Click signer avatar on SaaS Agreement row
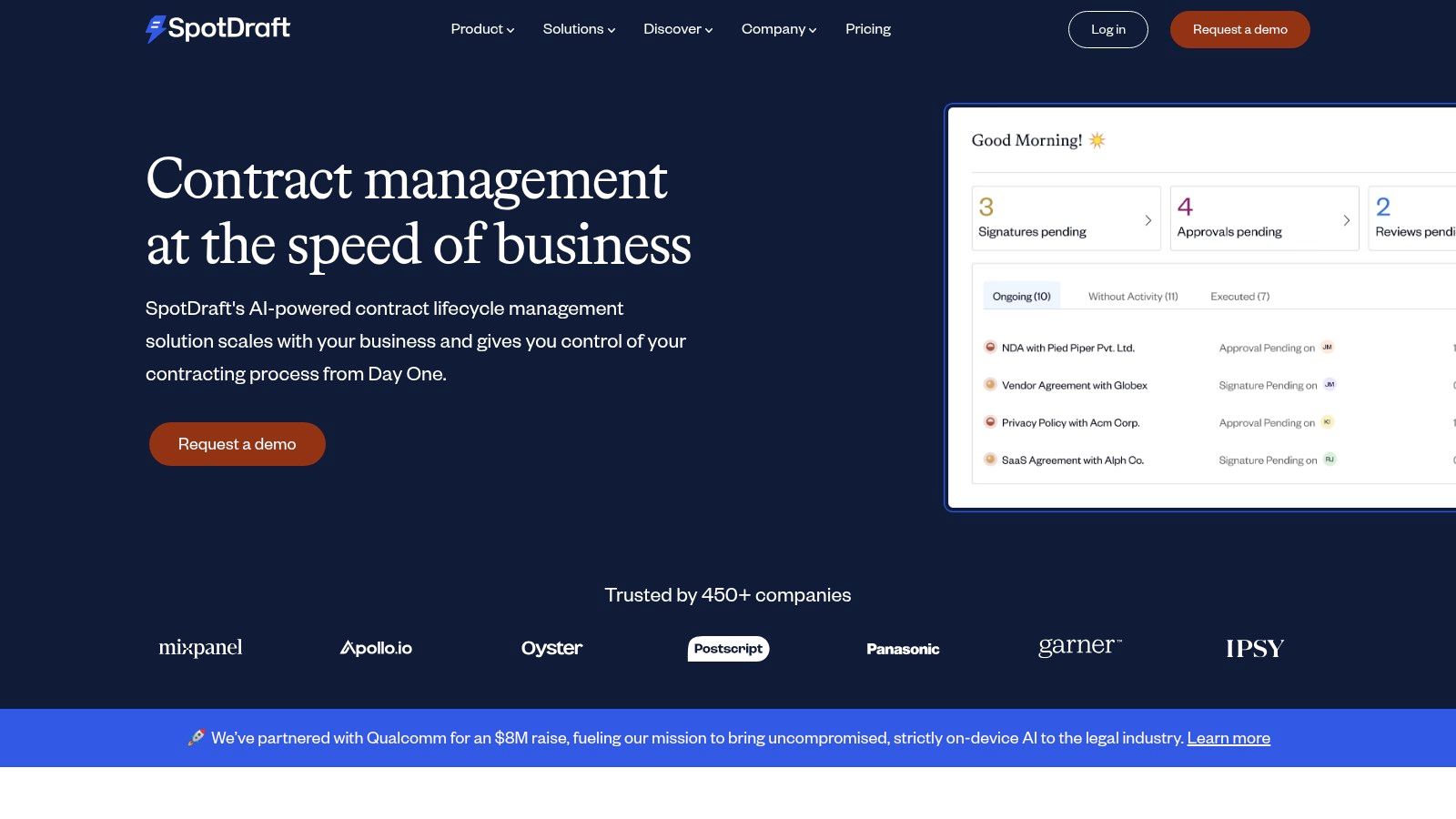Screen dimensions: 1456x819 pos(1330,459)
